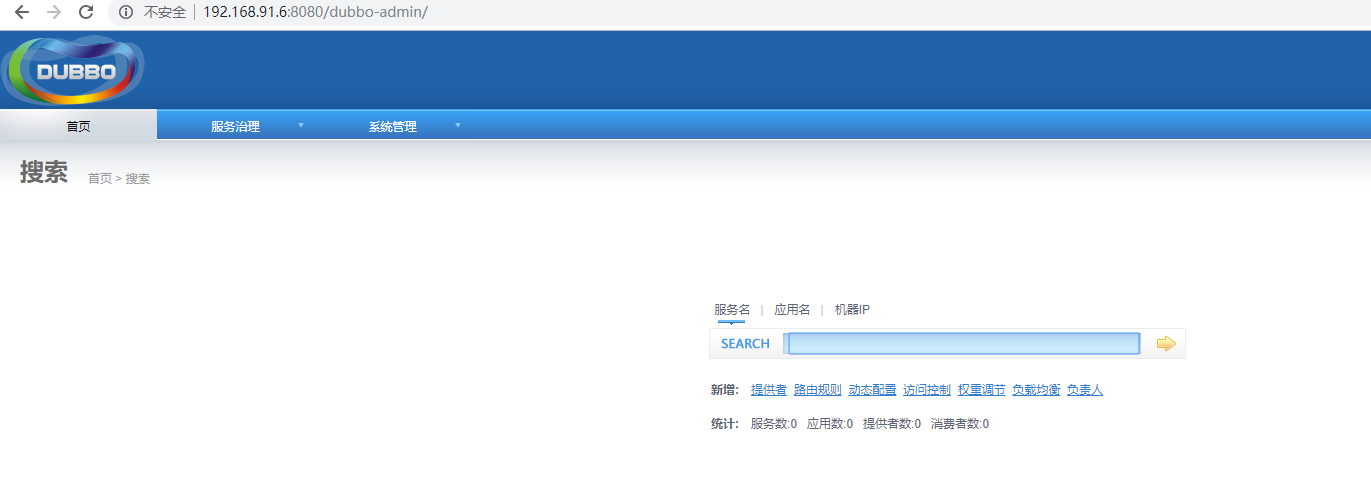Screen dimensions: 1371x489
Task: Click the 访问控制 link
Action: [927, 390]
